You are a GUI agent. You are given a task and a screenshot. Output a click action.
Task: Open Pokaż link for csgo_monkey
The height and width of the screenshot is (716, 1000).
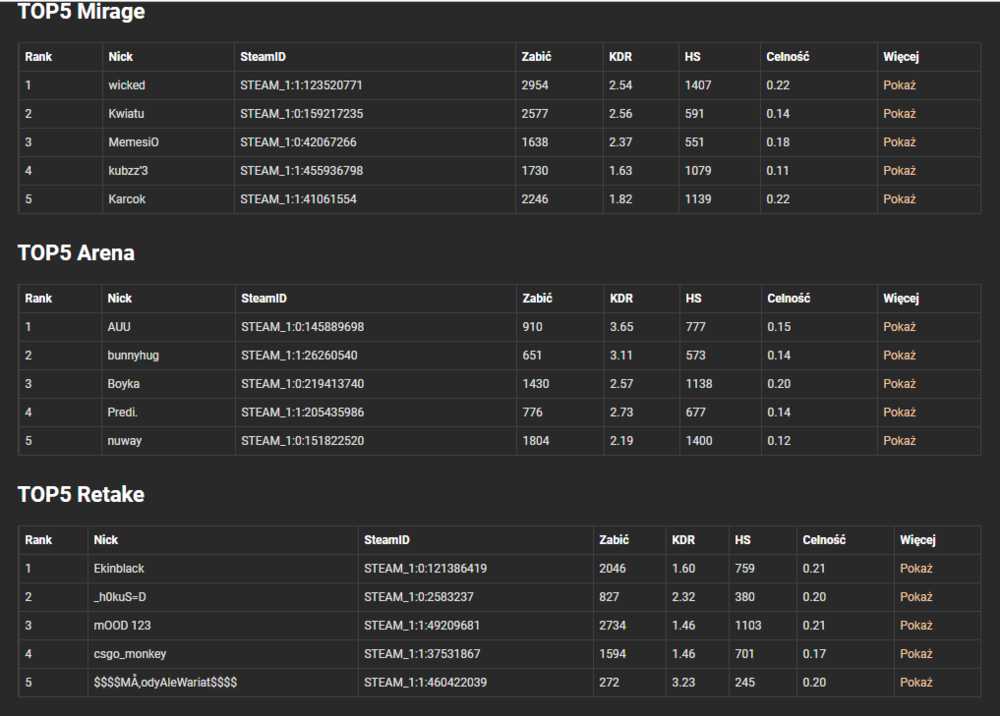(x=916, y=654)
